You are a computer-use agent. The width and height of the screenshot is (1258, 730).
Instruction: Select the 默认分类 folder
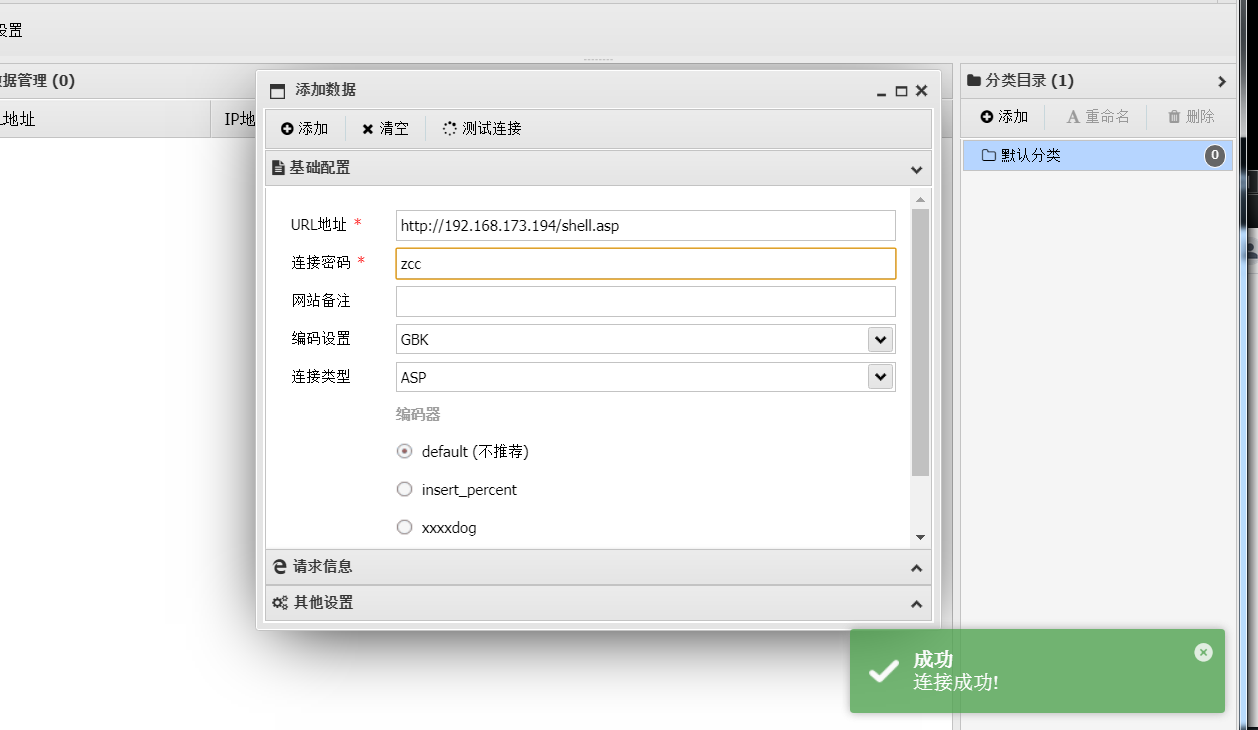click(x=1097, y=156)
